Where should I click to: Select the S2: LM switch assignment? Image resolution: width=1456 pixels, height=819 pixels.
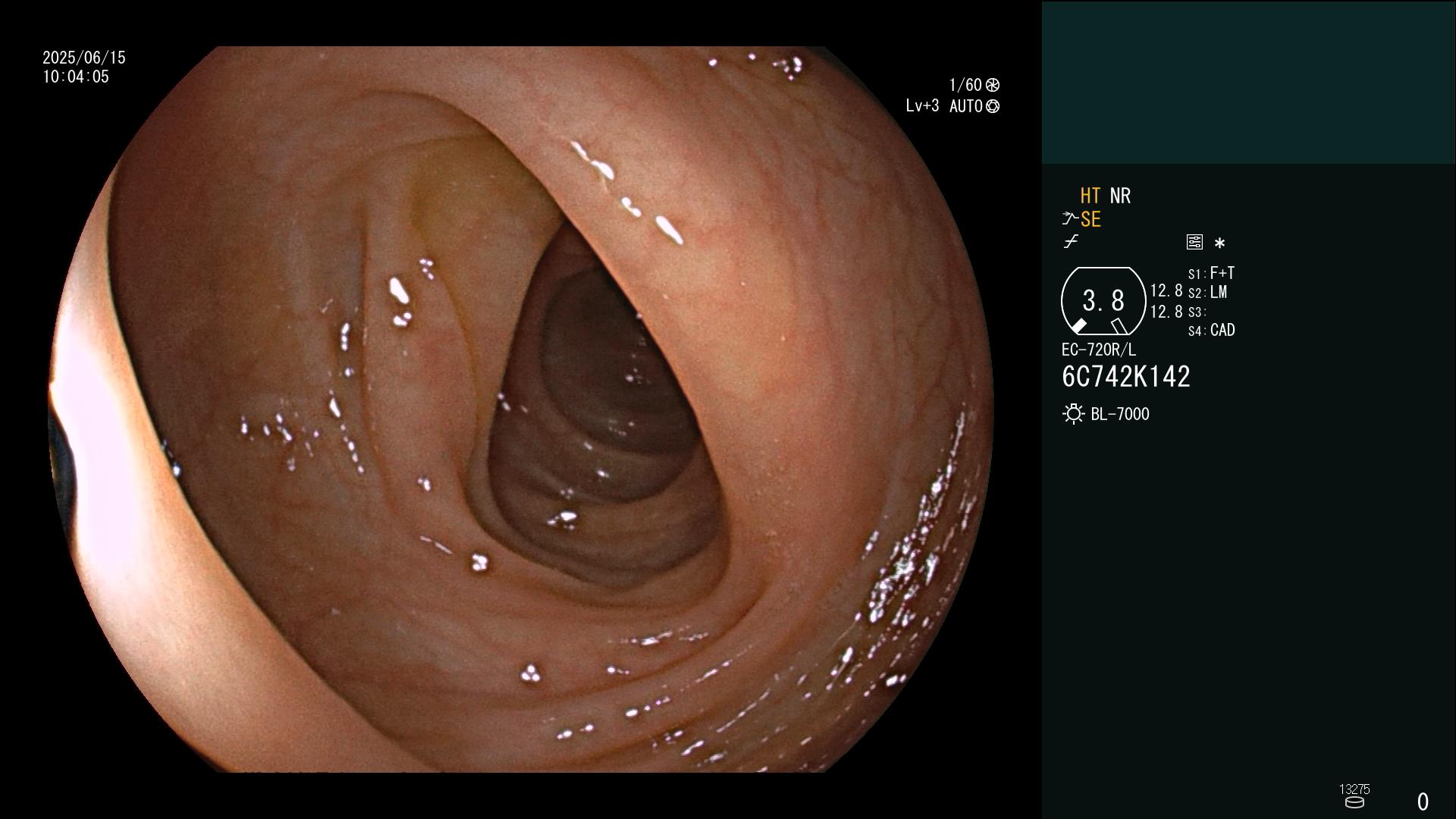pos(1207,293)
